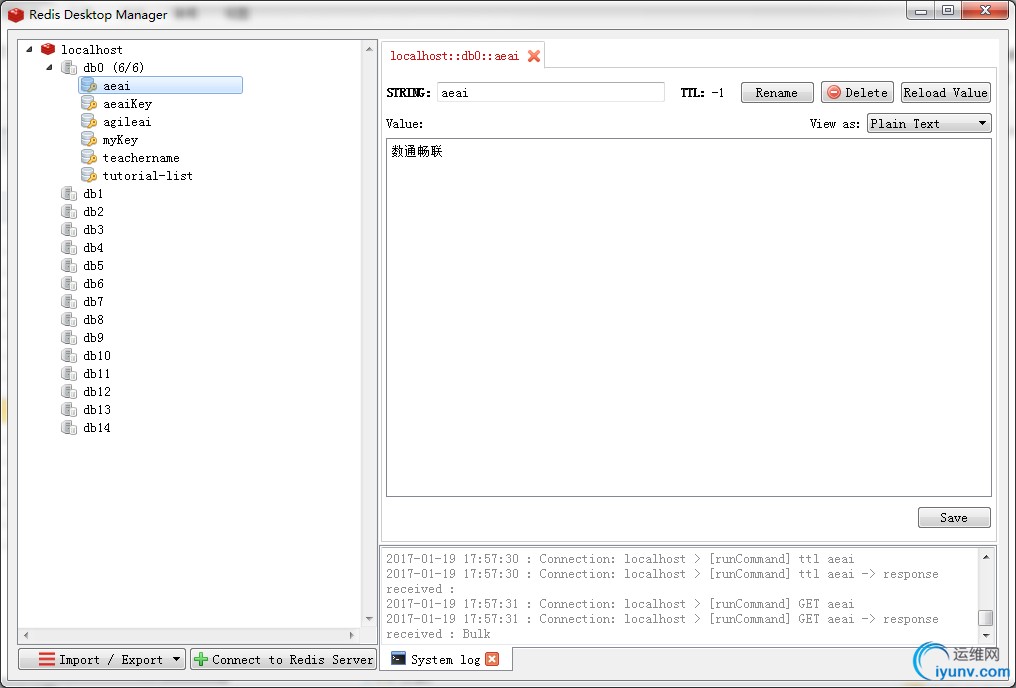
Task: Click the system log scroll-down arrow
Action: pyautogui.click(x=986, y=636)
